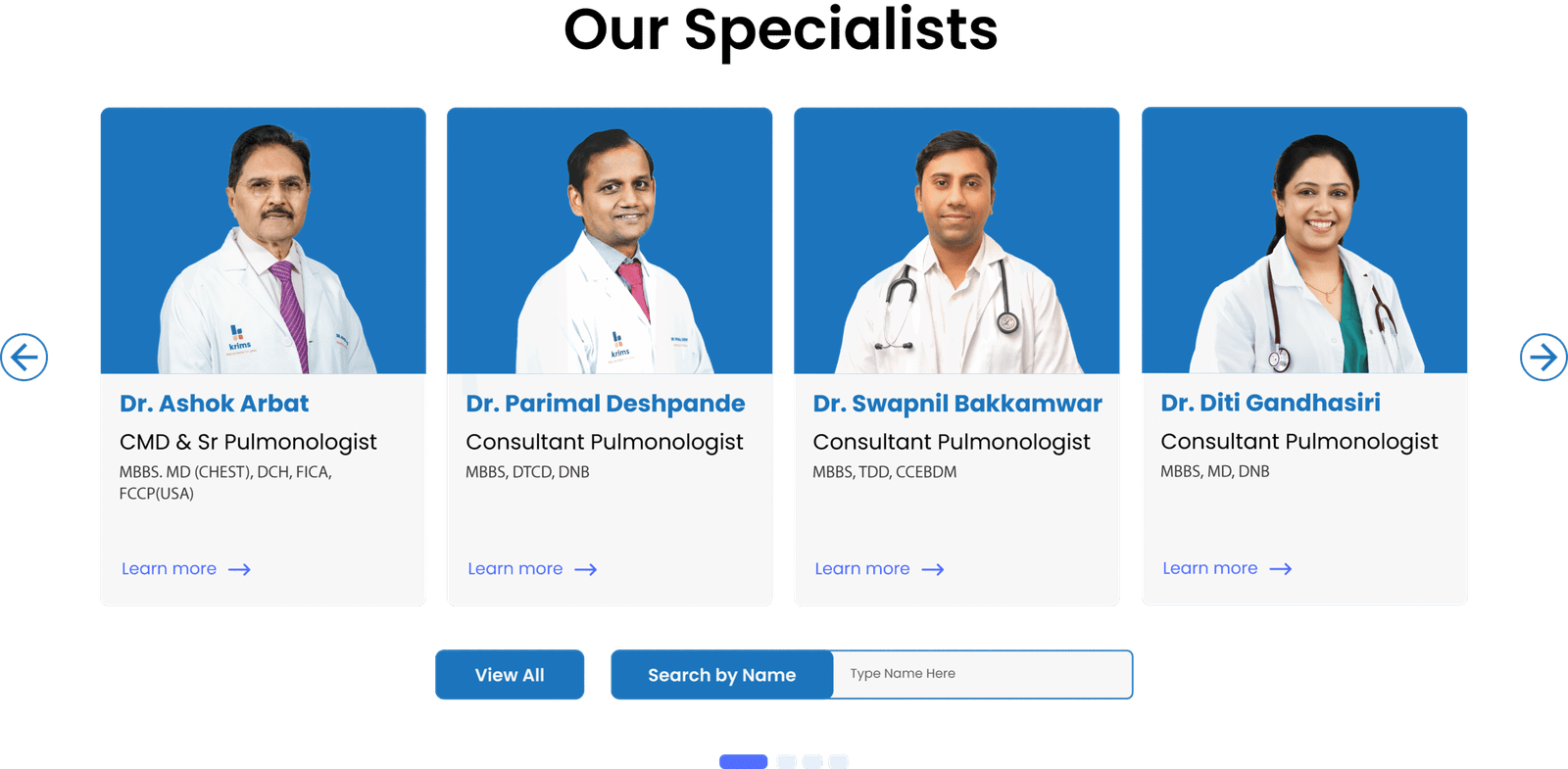Open Dr. Diti Gandhasiri's photo

(x=1304, y=240)
